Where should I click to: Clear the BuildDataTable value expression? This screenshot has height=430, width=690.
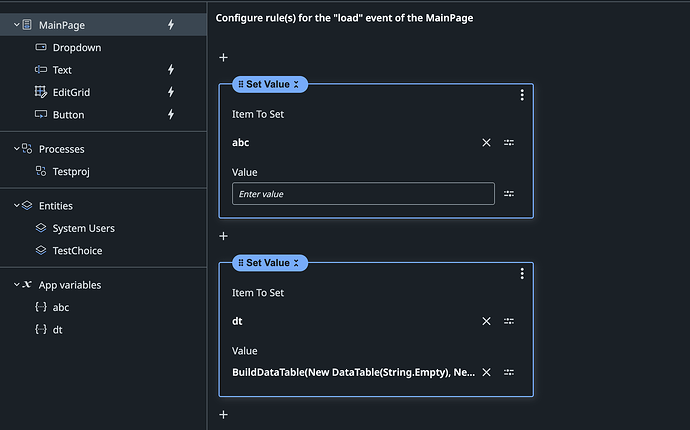pyautogui.click(x=487, y=372)
